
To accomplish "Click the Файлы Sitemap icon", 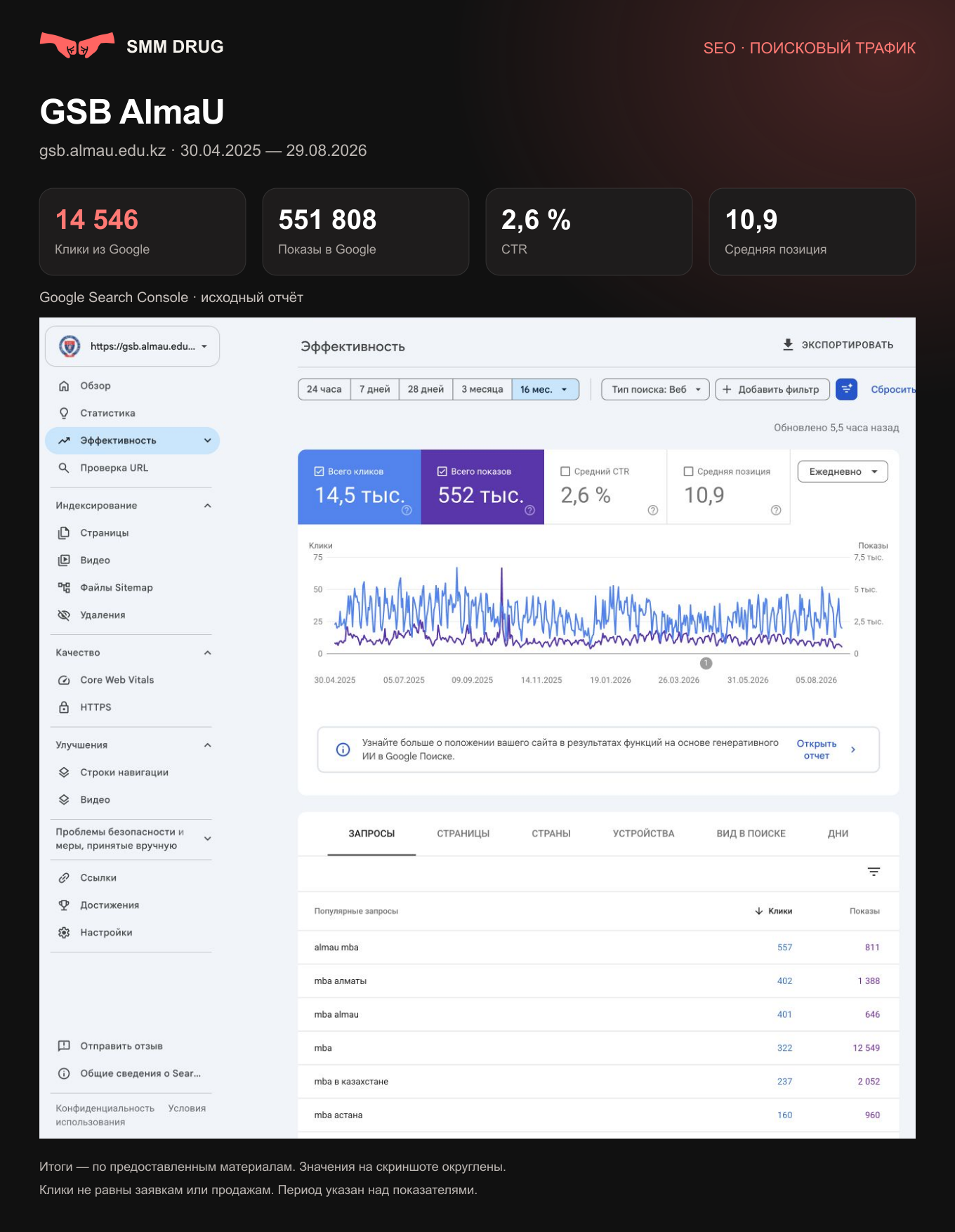I will (64, 587).
